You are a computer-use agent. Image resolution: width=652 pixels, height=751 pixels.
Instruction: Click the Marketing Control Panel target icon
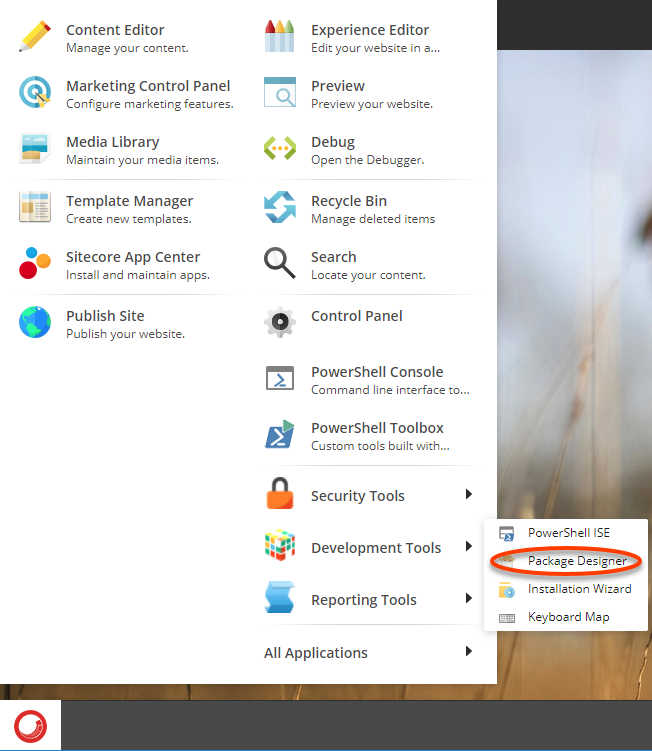pos(35,92)
